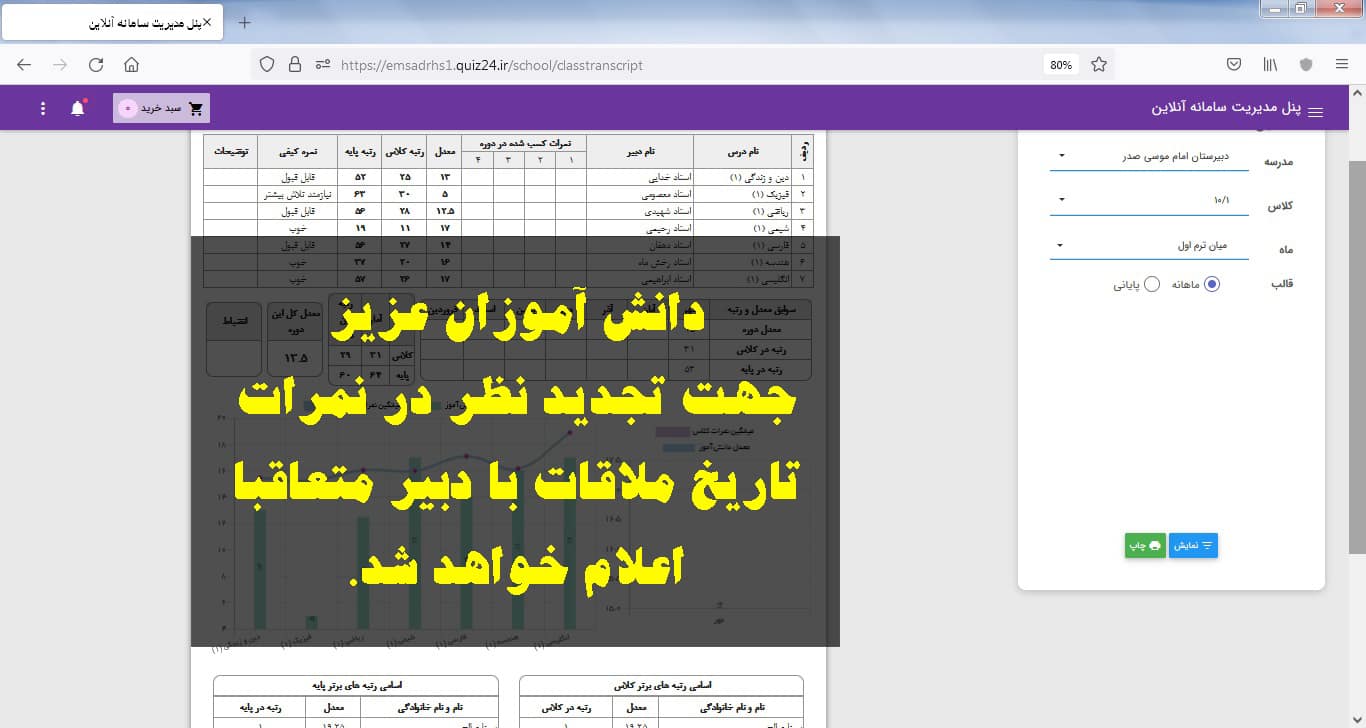Click the green چاپ print button
Screen dimensions: 1366x728
pyautogui.click(x=1145, y=545)
